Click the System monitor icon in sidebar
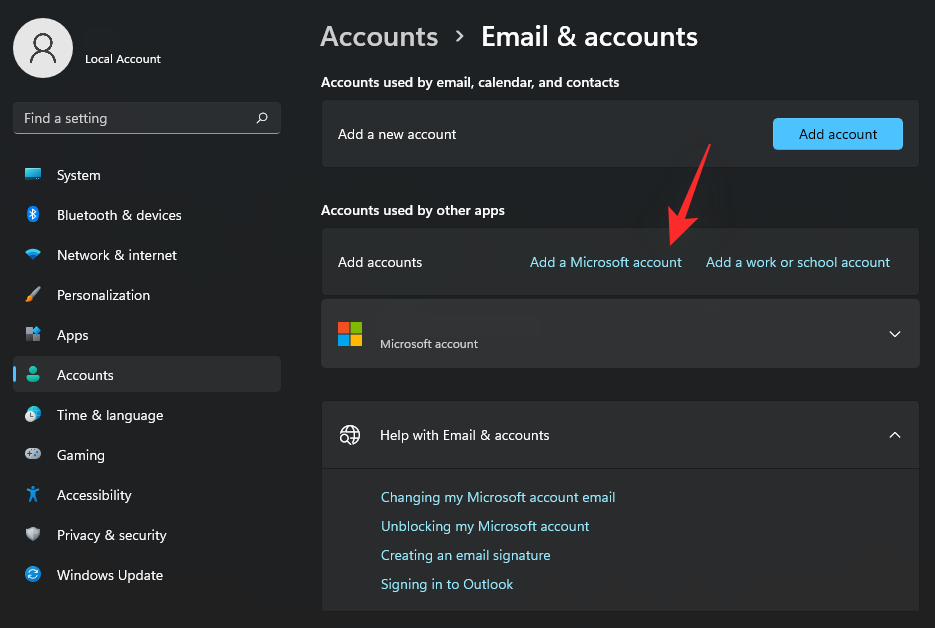935x628 pixels. (x=33, y=175)
